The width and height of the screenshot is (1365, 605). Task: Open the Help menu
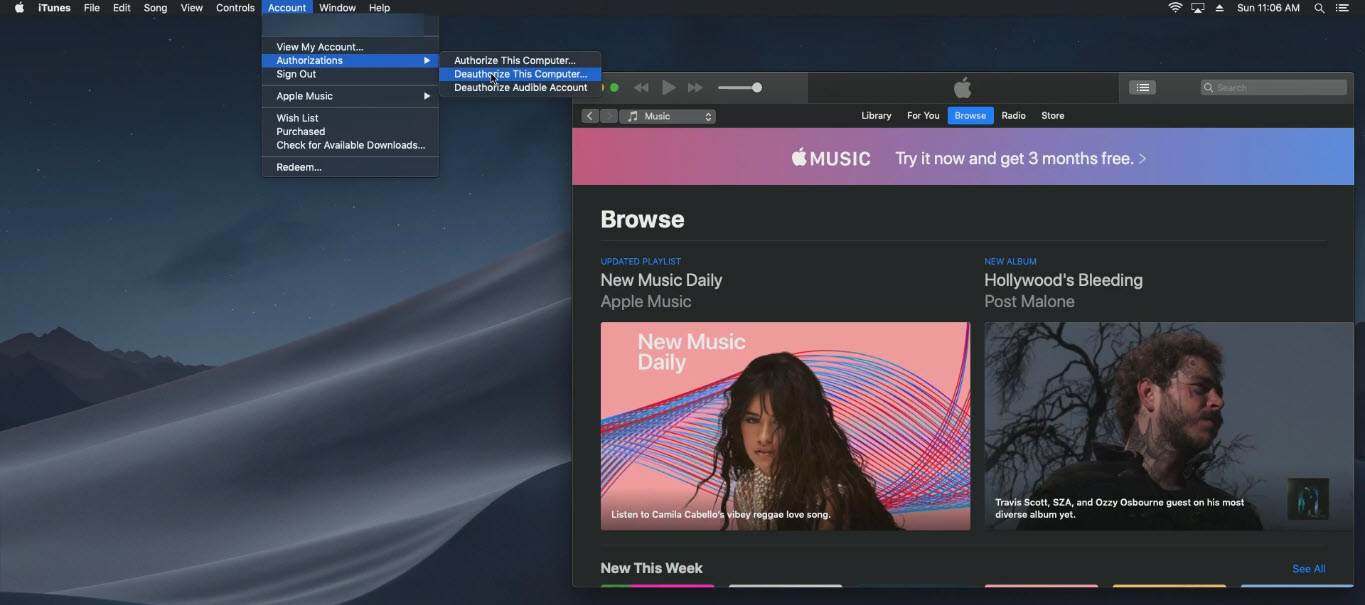[x=379, y=8]
